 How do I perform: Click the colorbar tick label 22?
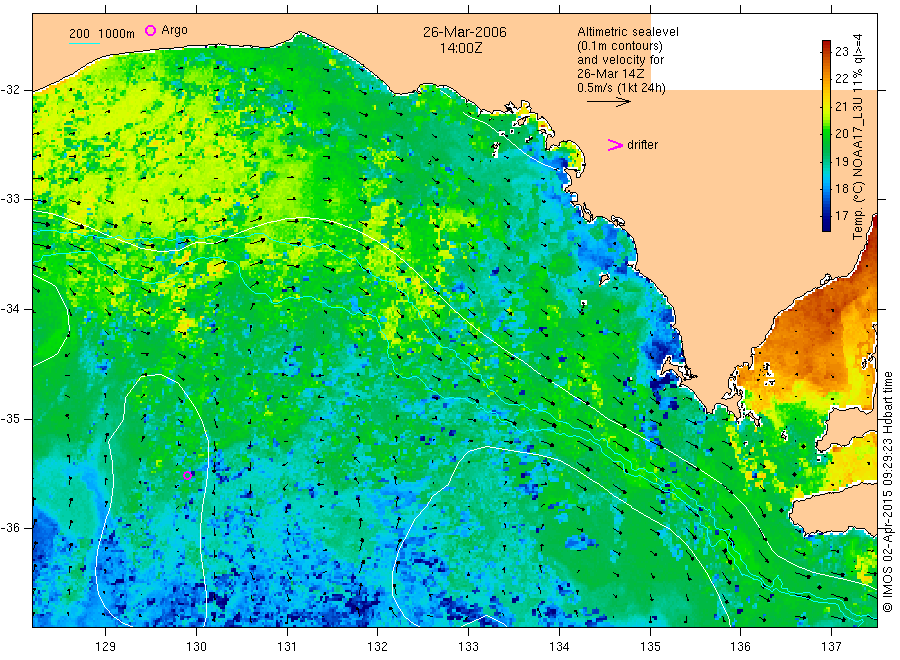841,79
